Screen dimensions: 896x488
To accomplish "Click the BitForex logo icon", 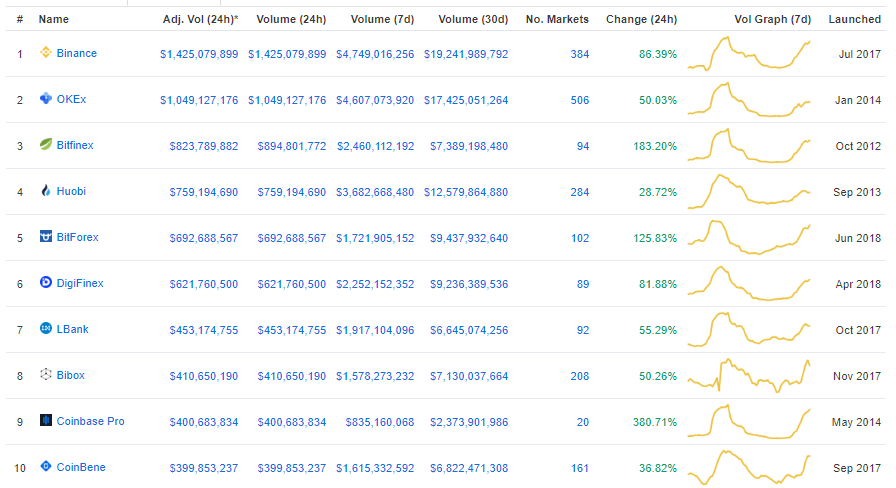I will (45, 237).
